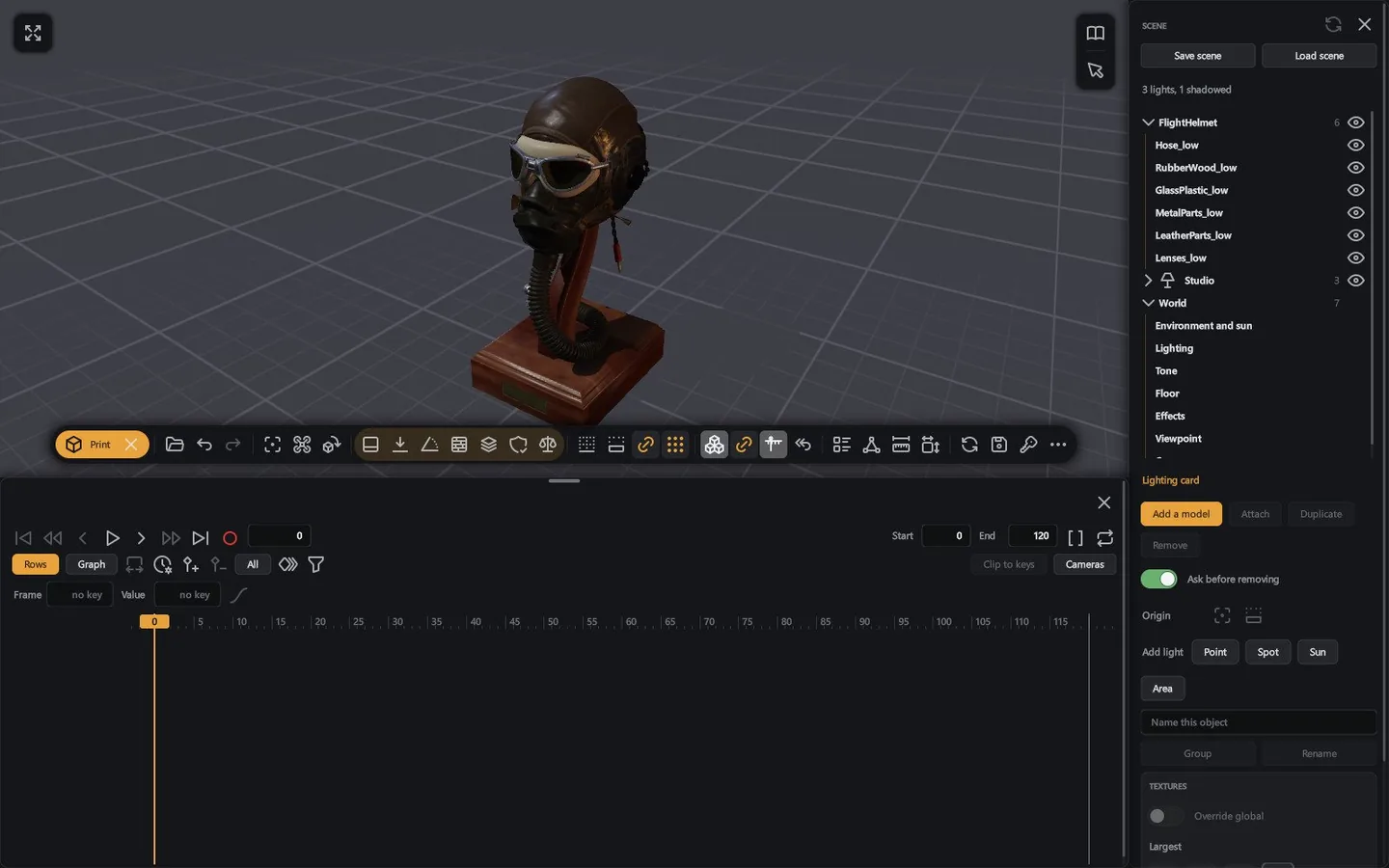Viewport: 1389px width, 868px height.
Task: Click the brackets range icon
Action: (x=1076, y=537)
